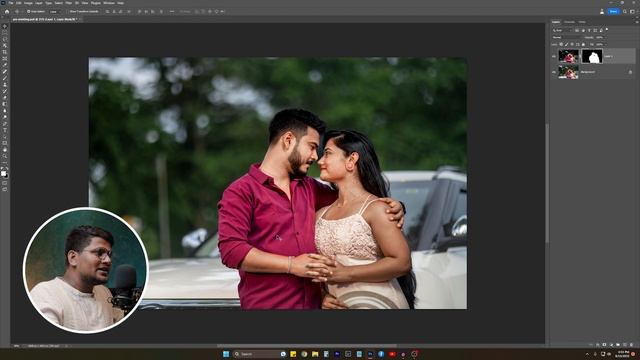Toggle Lock position
Screen dimensions: 640x360
tap(572, 44)
